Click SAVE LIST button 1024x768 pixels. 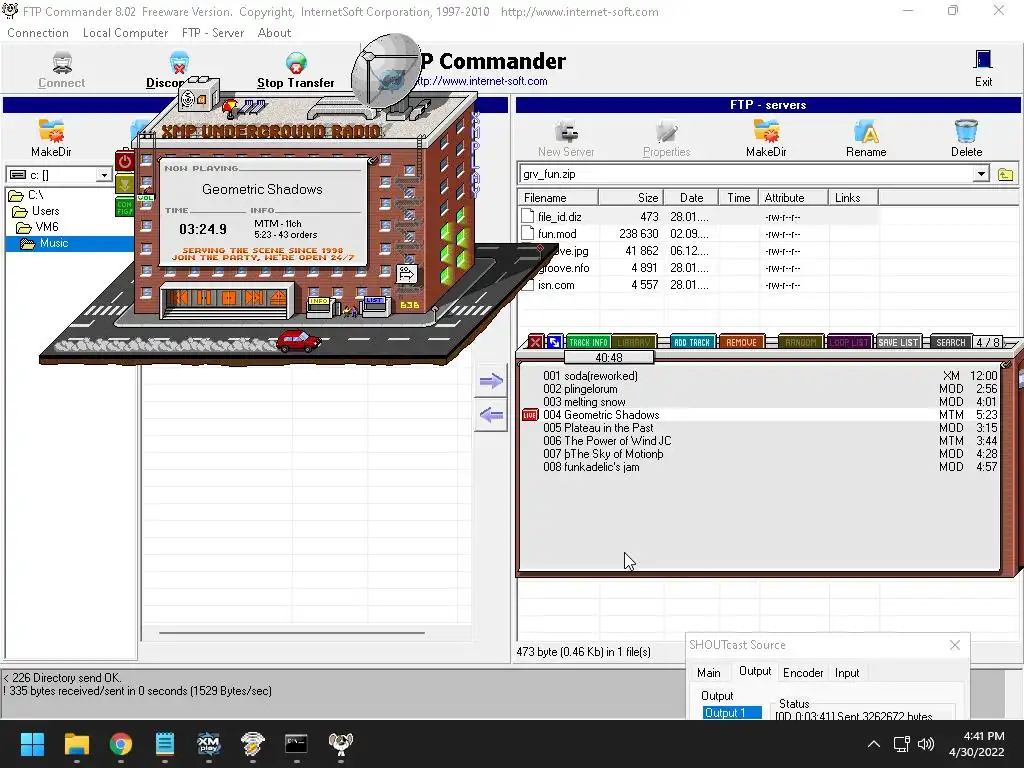coord(898,342)
